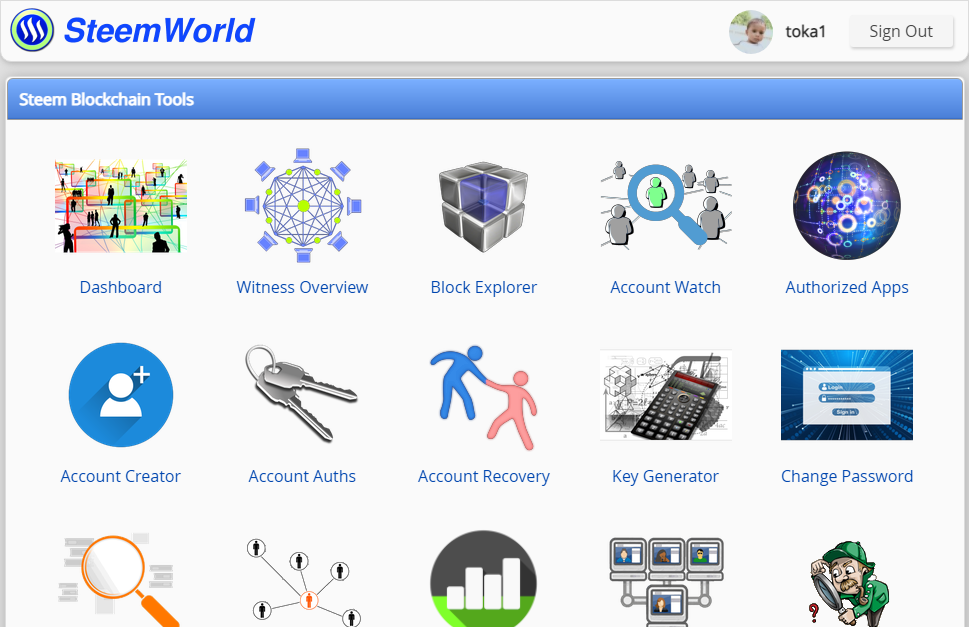This screenshot has width=969, height=627.
Task: Click the toka1 username
Action: tap(805, 32)
